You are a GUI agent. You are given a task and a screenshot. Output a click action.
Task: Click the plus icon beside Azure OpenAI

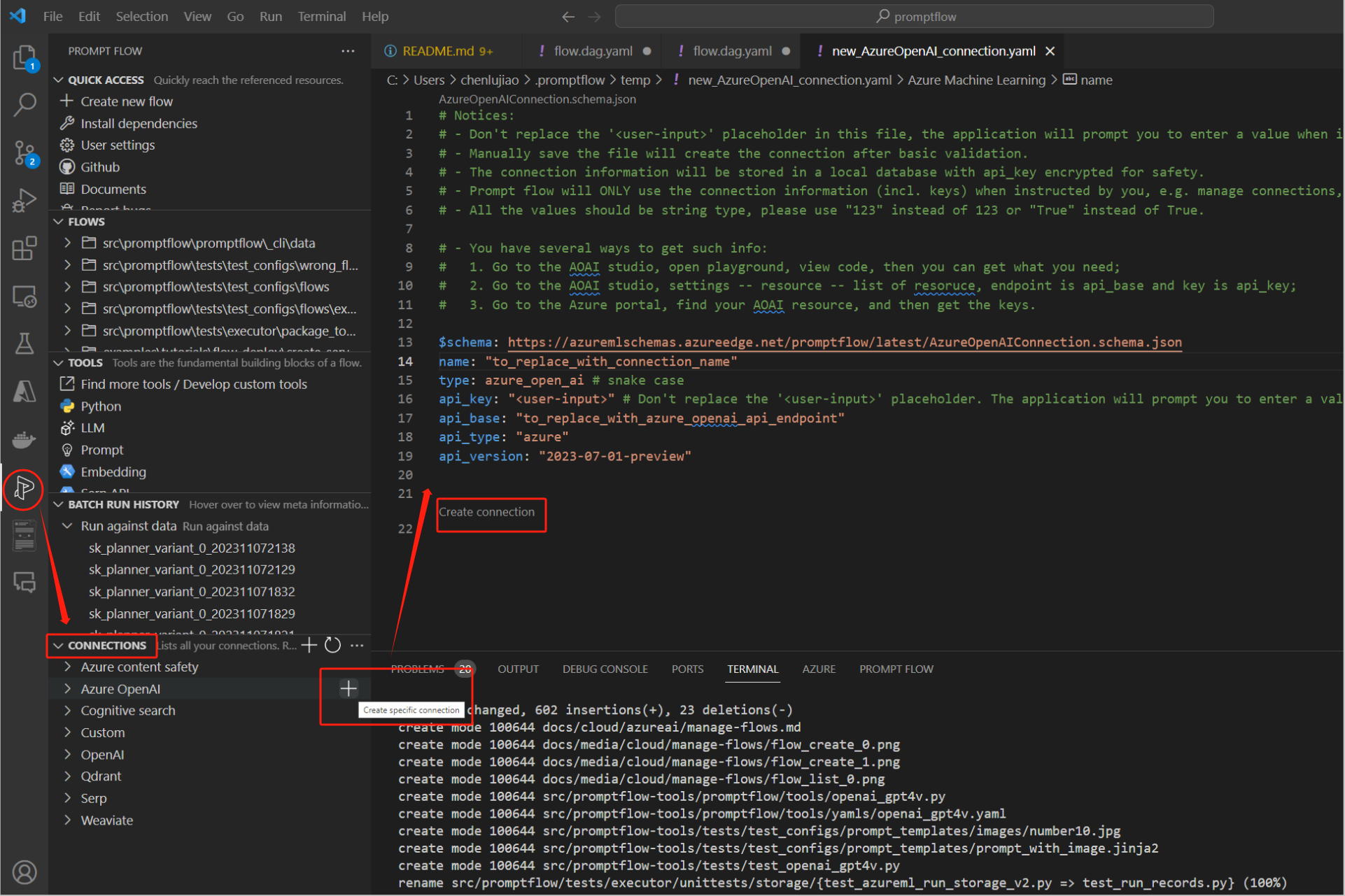click(x=348, y=688)
